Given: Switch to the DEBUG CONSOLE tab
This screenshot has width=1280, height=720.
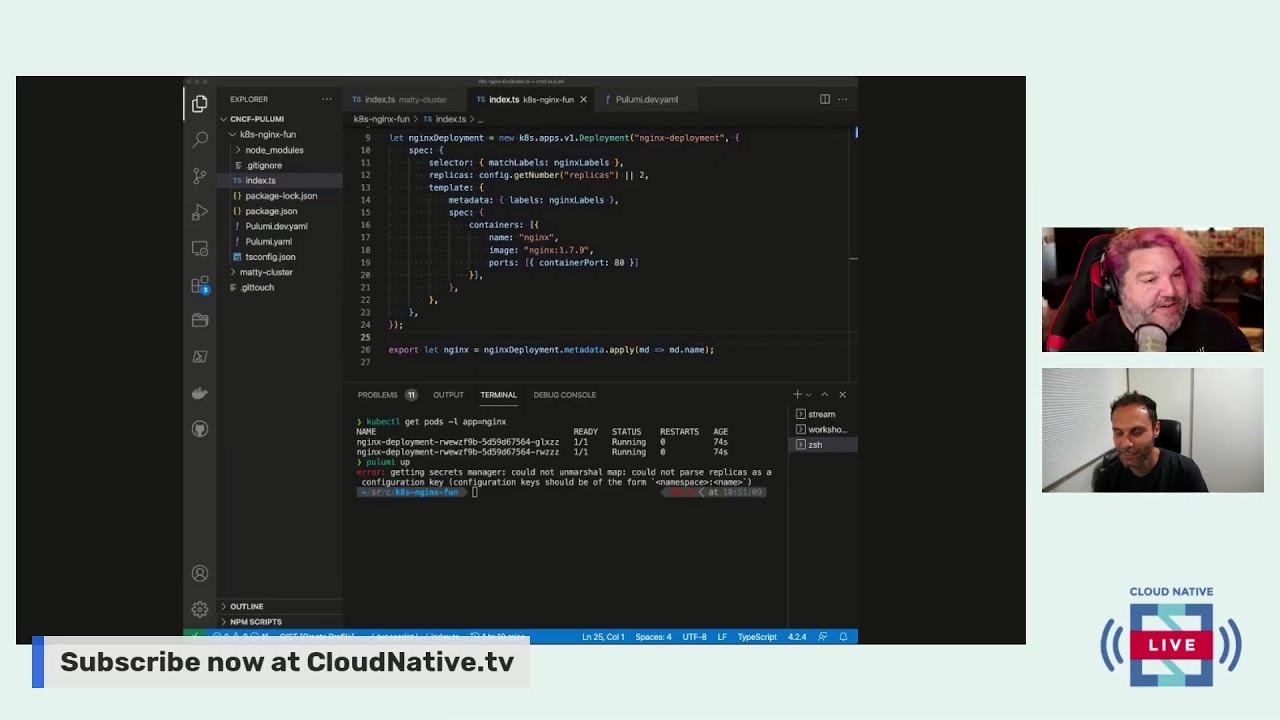Looking at the screenshot, I should [x=564, y=394].
